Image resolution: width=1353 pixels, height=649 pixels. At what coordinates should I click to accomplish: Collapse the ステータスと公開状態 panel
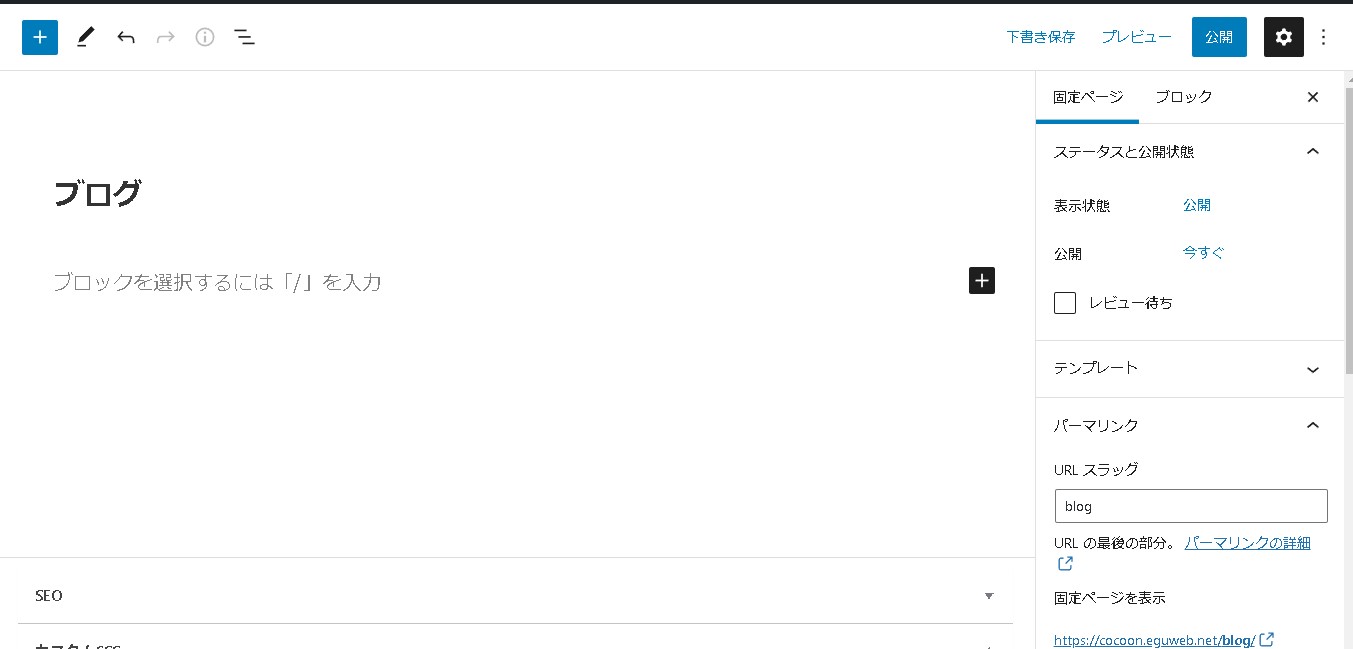1313,151
